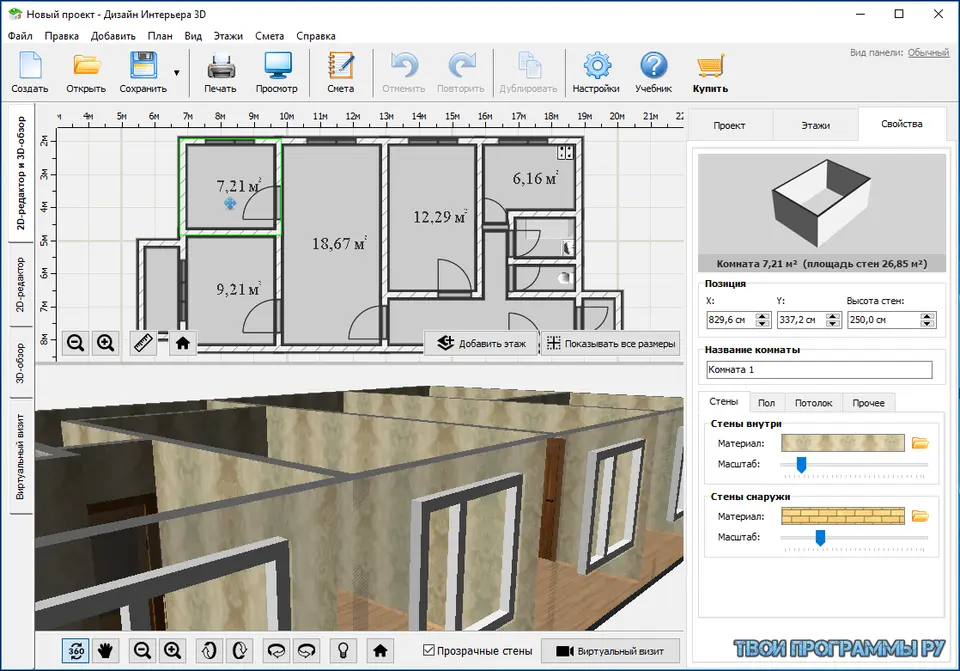Open the Смета notepad icon
960x671 pixels.
340,72
